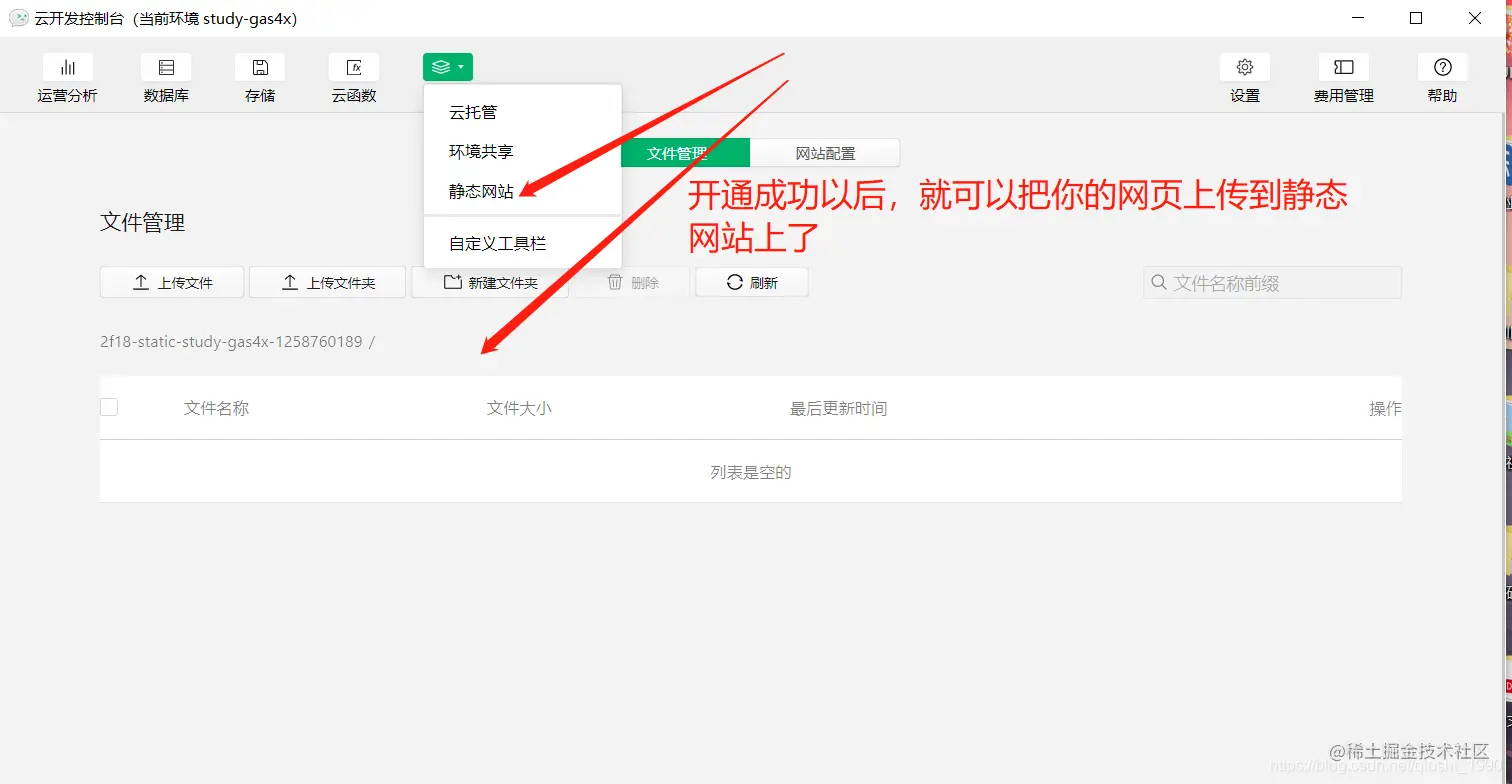
Task: Open the 费用管理 billing icon
Action: [x=1344, y=67]
